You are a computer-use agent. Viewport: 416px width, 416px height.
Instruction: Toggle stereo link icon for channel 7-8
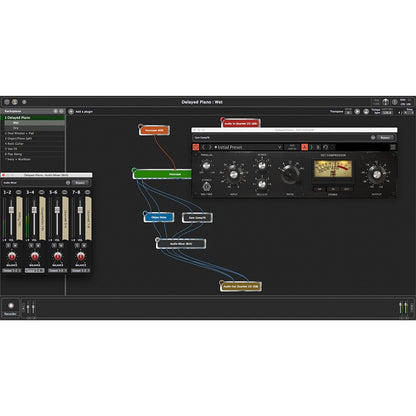[87, 192]
